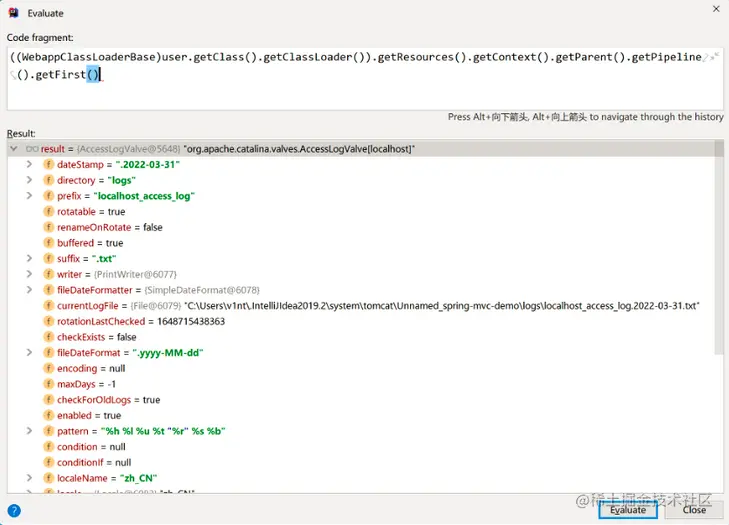
Task: Collapse the result root node
Action: click(14, 149)
